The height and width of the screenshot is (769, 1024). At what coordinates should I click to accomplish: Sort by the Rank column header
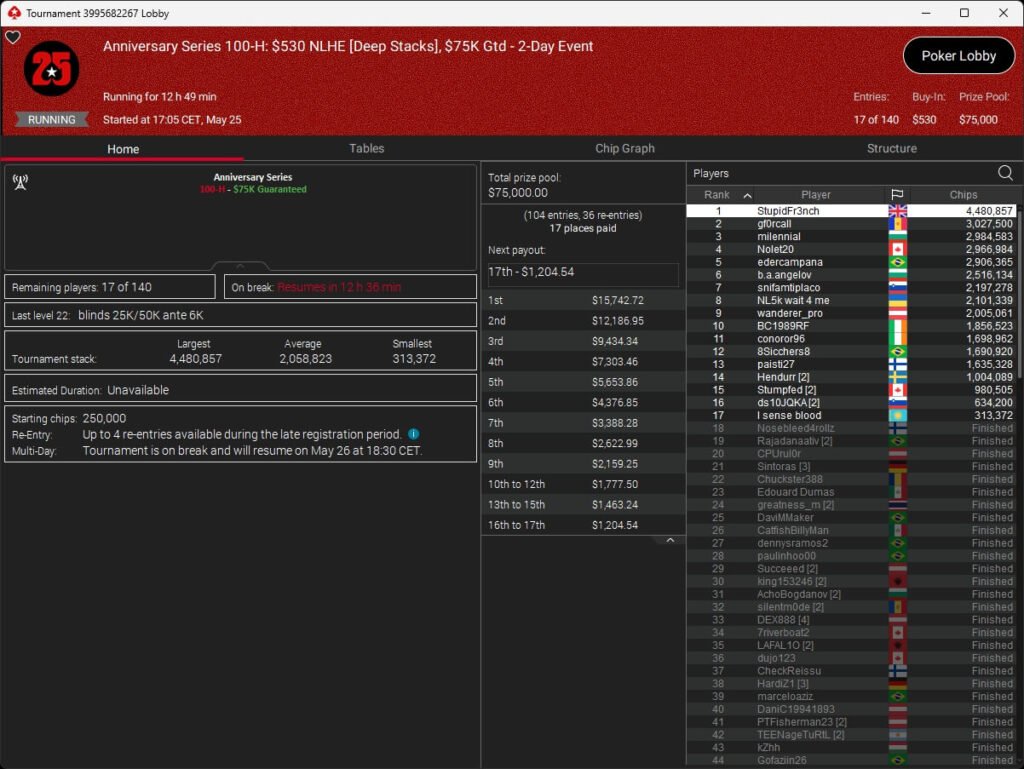[716, 195]
